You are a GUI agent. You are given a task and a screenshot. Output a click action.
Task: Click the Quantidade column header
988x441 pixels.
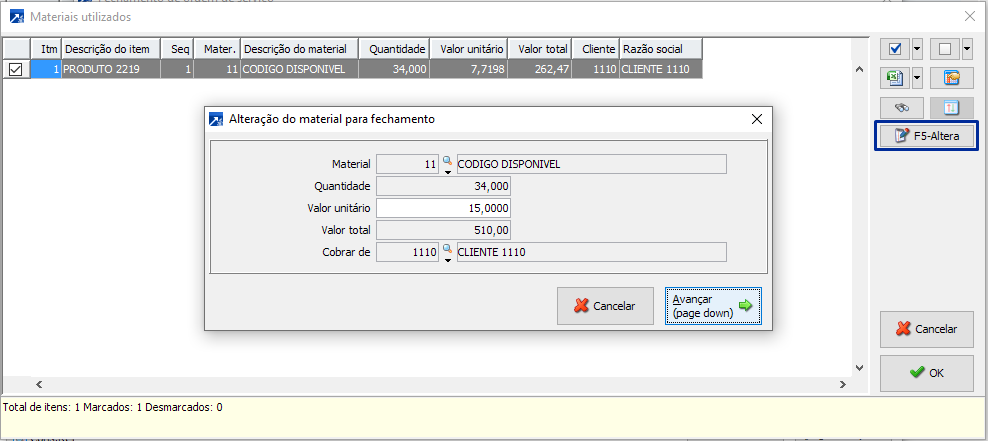point(394,49)
